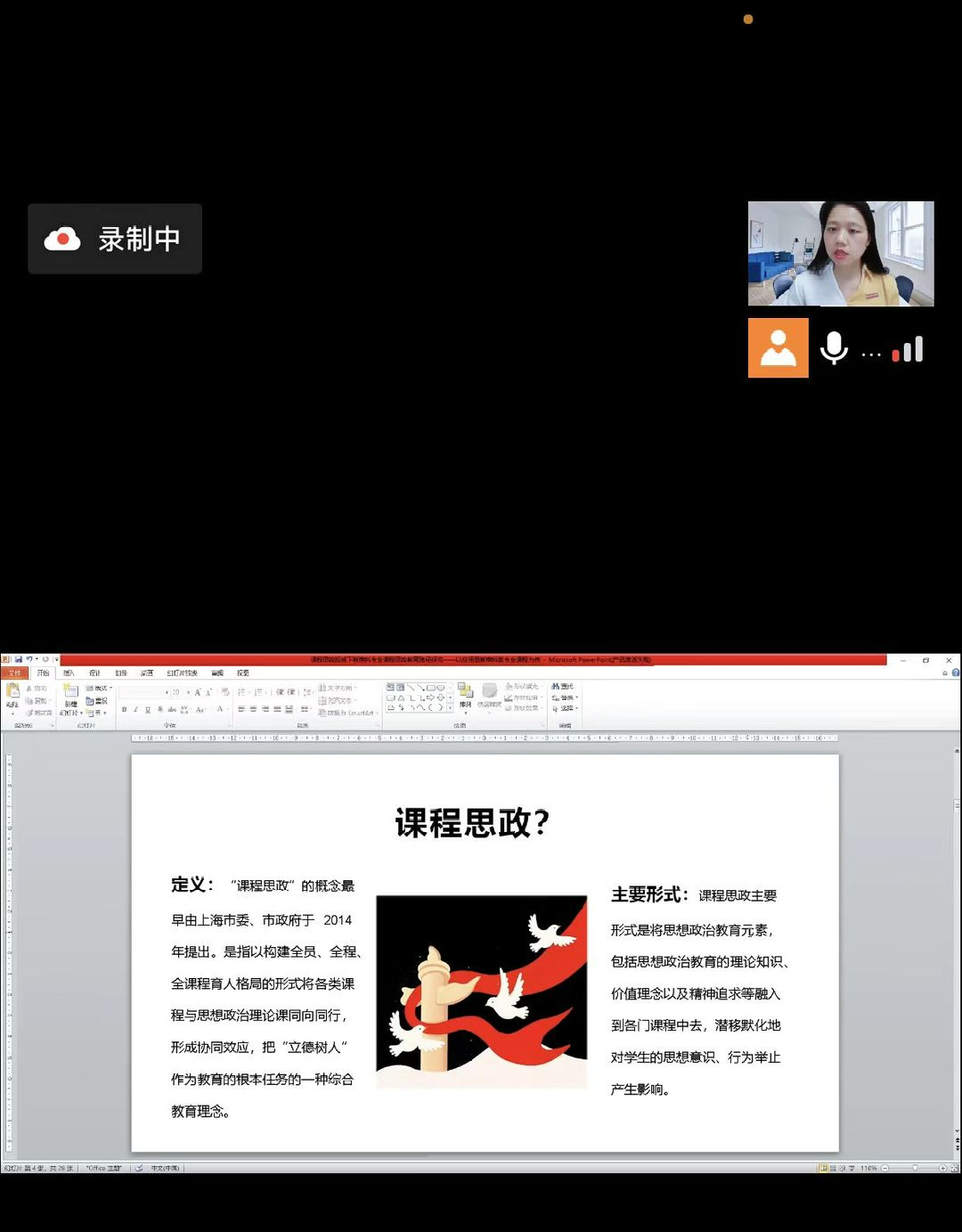
Task: Expand the shapes gallery dropdown
Action: pos(451,707)
